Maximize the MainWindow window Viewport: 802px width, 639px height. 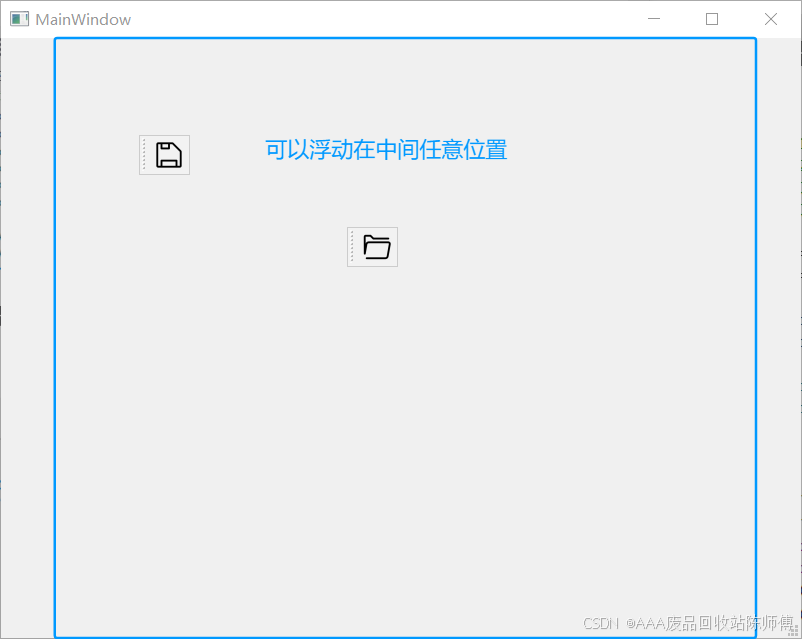[x=711, y=18]
